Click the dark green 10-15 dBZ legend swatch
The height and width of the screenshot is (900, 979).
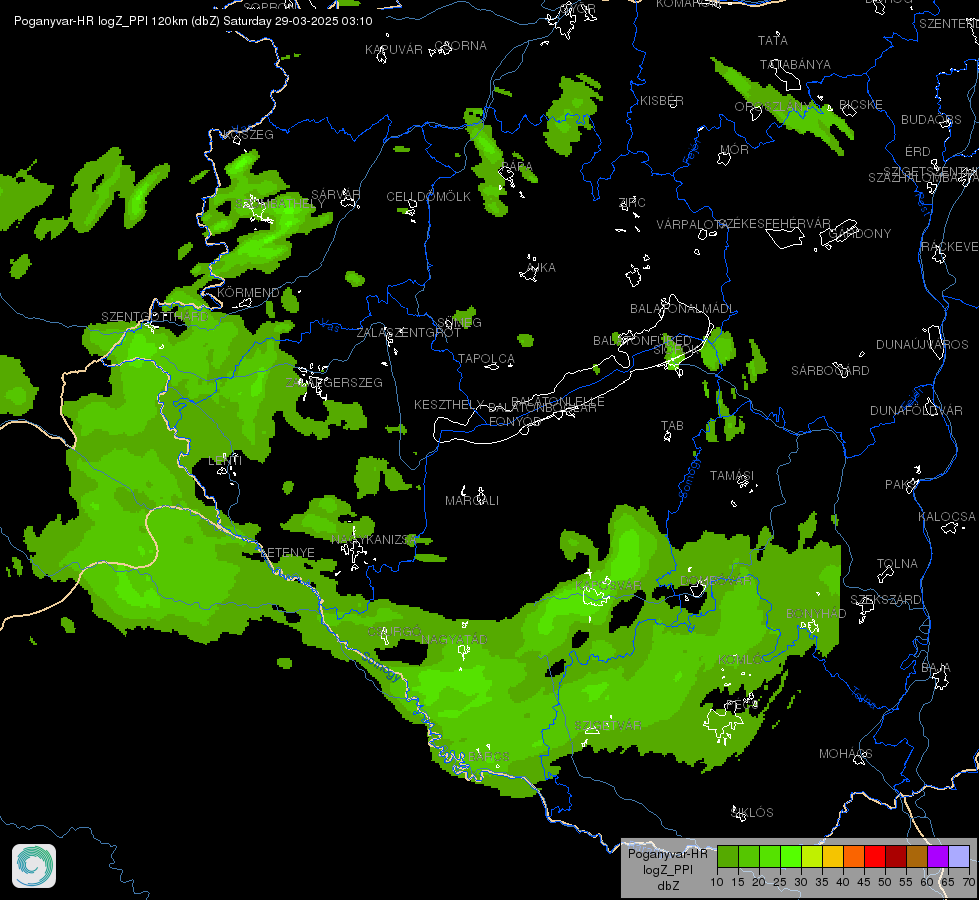[x=727, y=856]
